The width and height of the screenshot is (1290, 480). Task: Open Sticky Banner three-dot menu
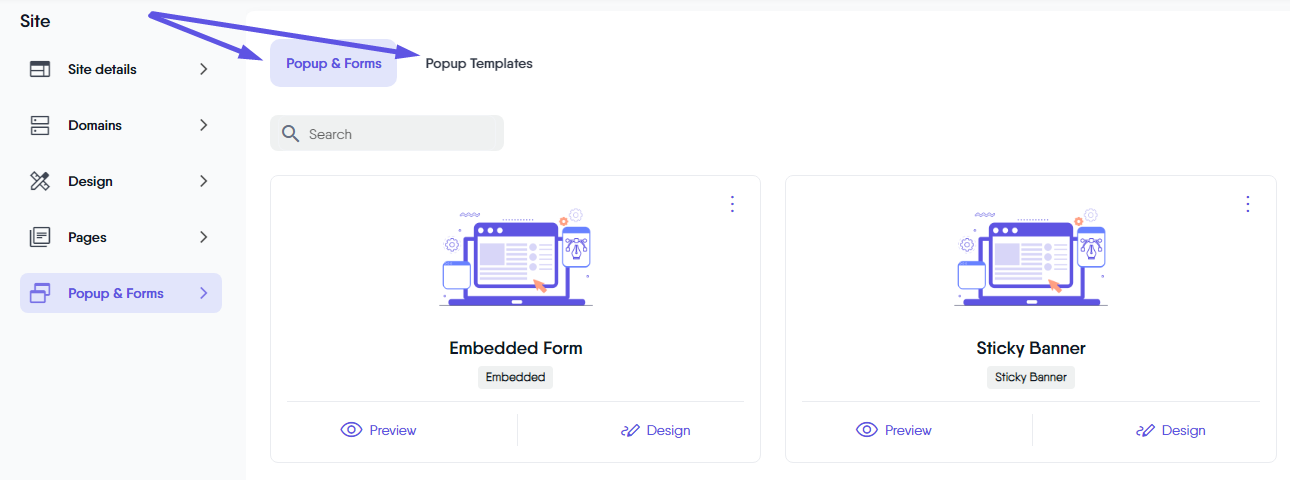(1247, 204)
